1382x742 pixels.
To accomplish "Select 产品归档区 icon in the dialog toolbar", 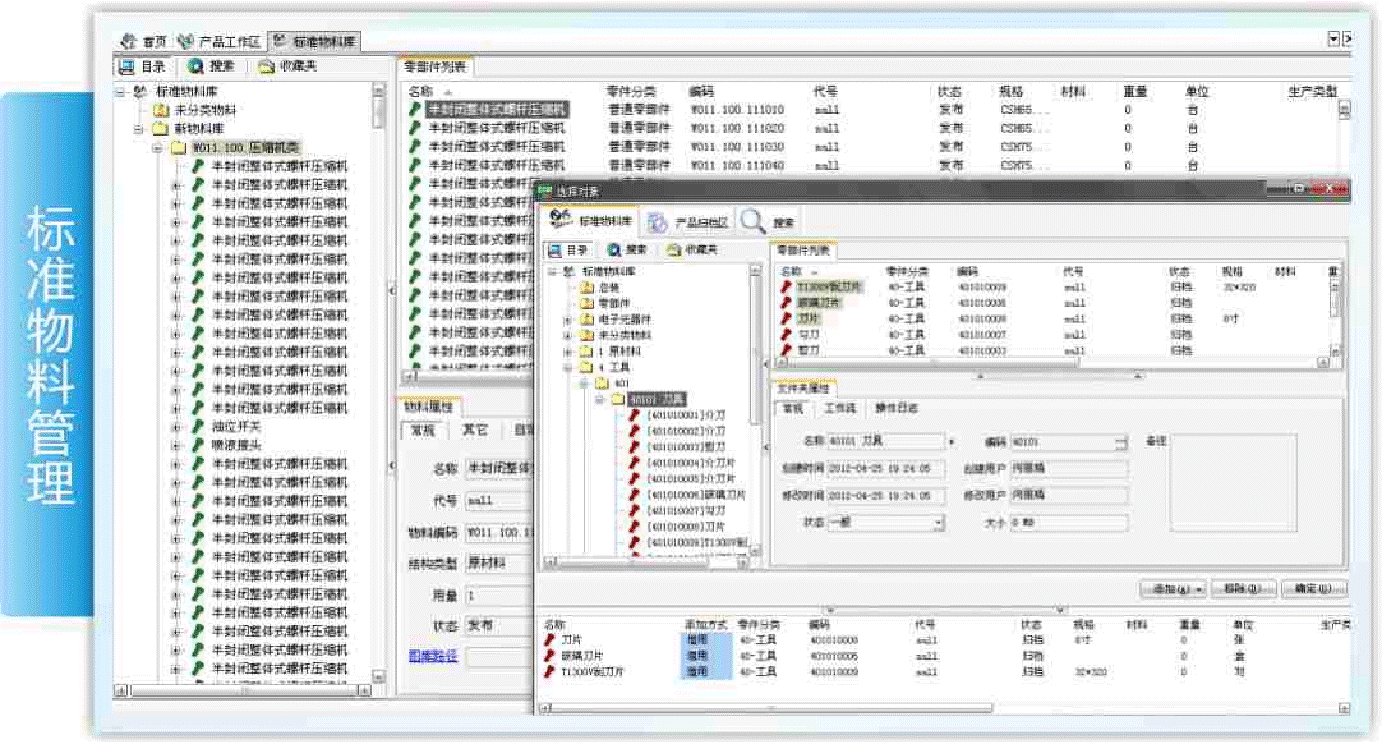I will pyautogui.click(x=657, y=221).
